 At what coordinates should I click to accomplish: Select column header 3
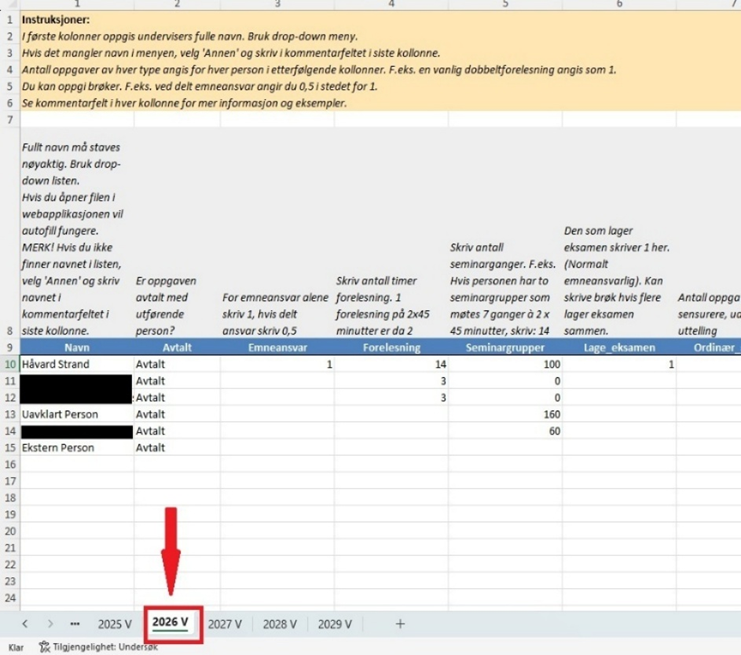click(x=277, y=4)
